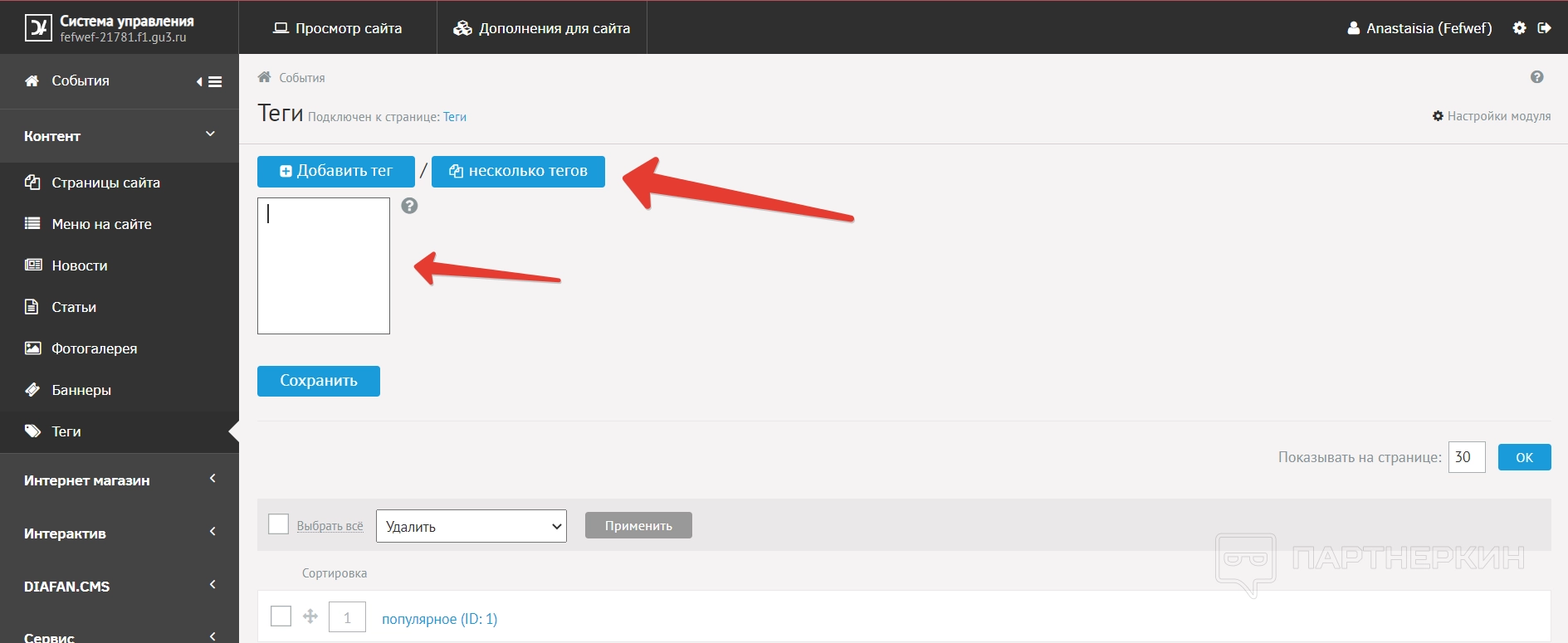The width and height of the screenshot is (1568, 643).
Task: Focus the multiple tags textarea
Action: click(324, 265)
